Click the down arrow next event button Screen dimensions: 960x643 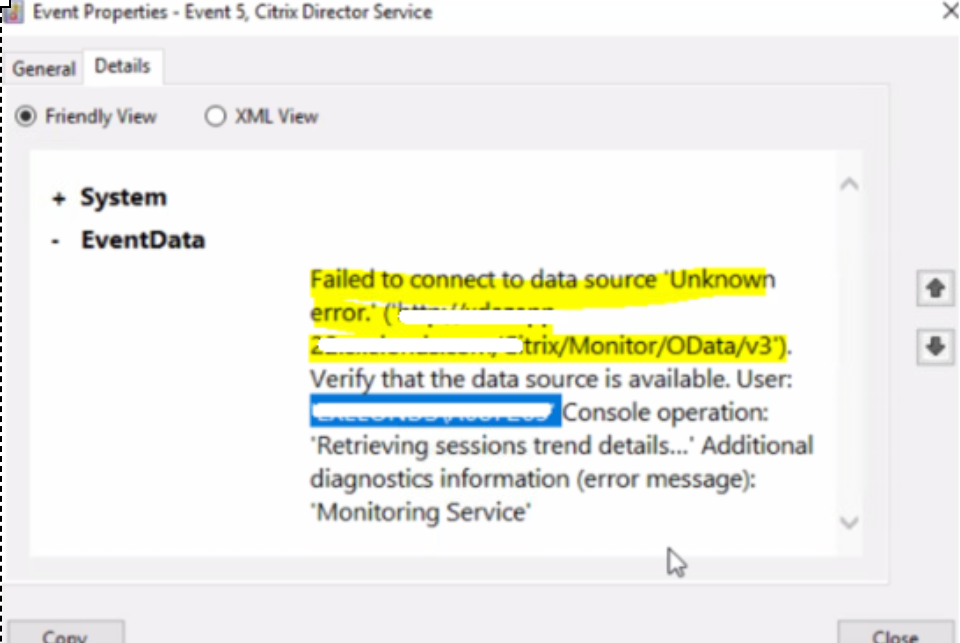click(x=935, y=347)
